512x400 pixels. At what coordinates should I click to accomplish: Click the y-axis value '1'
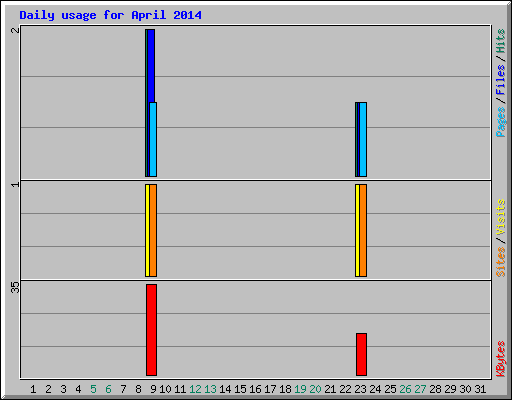pyautogui.click(x=15, y=184)
